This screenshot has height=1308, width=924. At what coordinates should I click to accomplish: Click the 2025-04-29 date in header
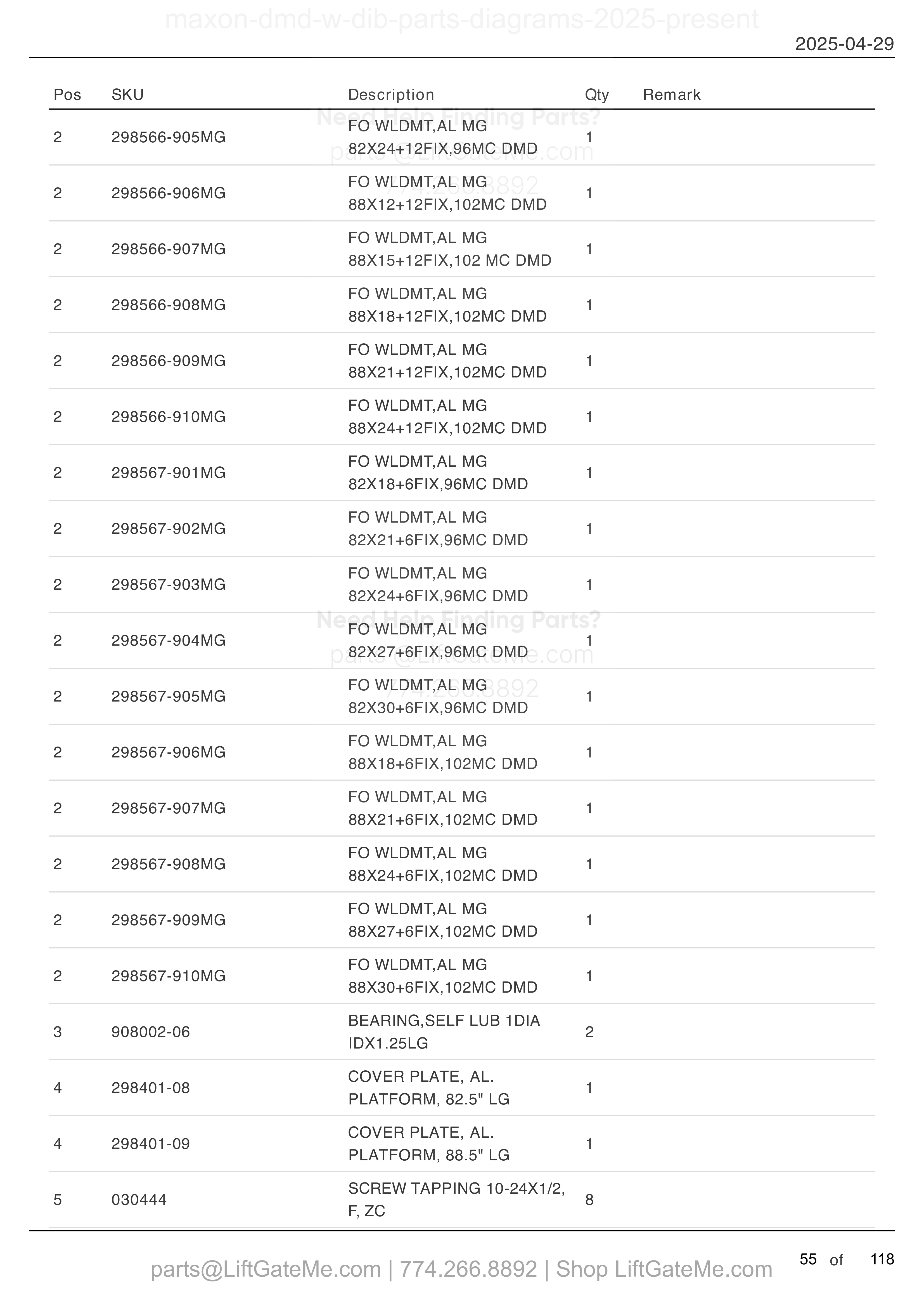coord(844,44)
